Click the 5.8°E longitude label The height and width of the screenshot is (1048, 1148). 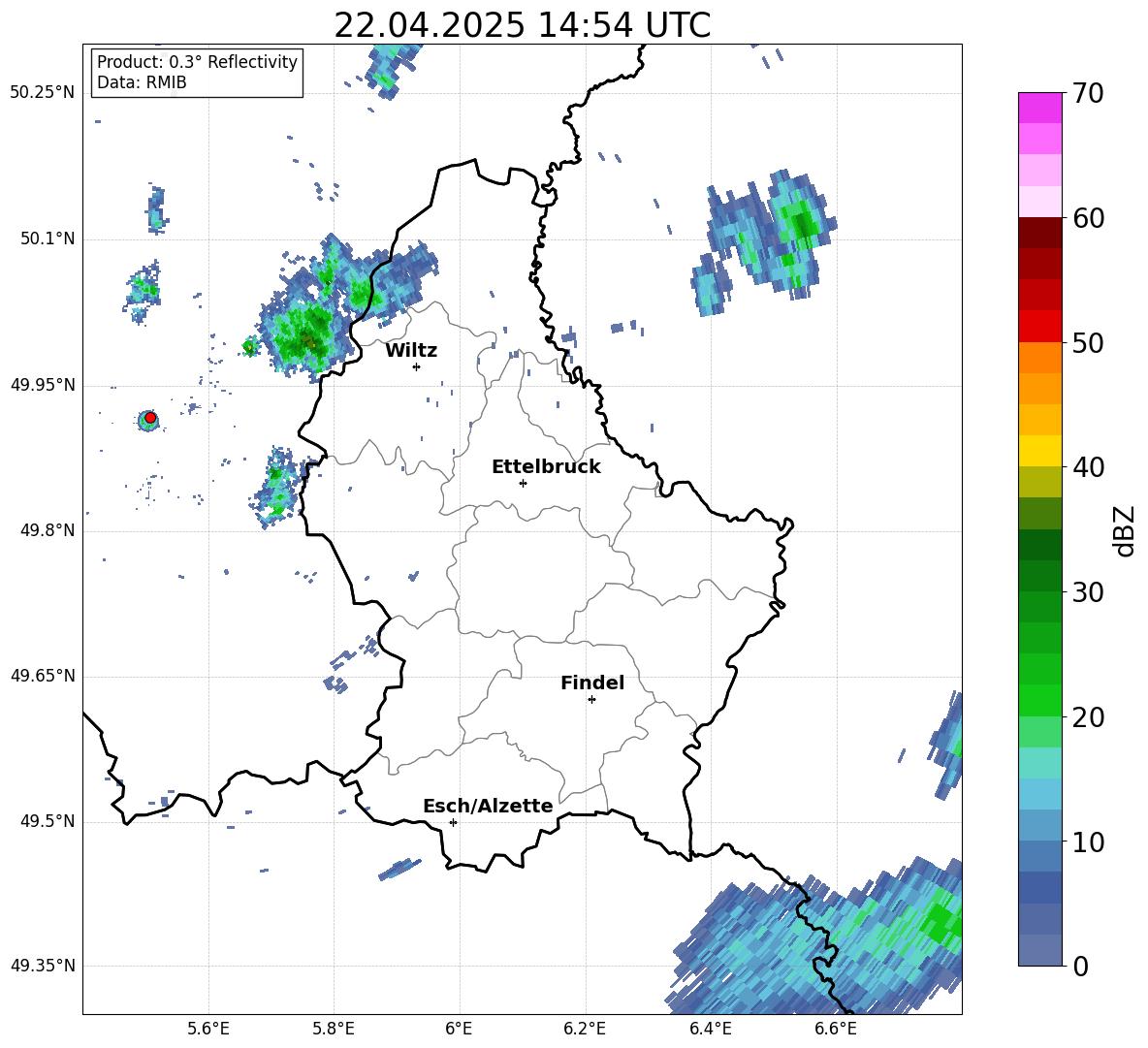(334, 1029)
